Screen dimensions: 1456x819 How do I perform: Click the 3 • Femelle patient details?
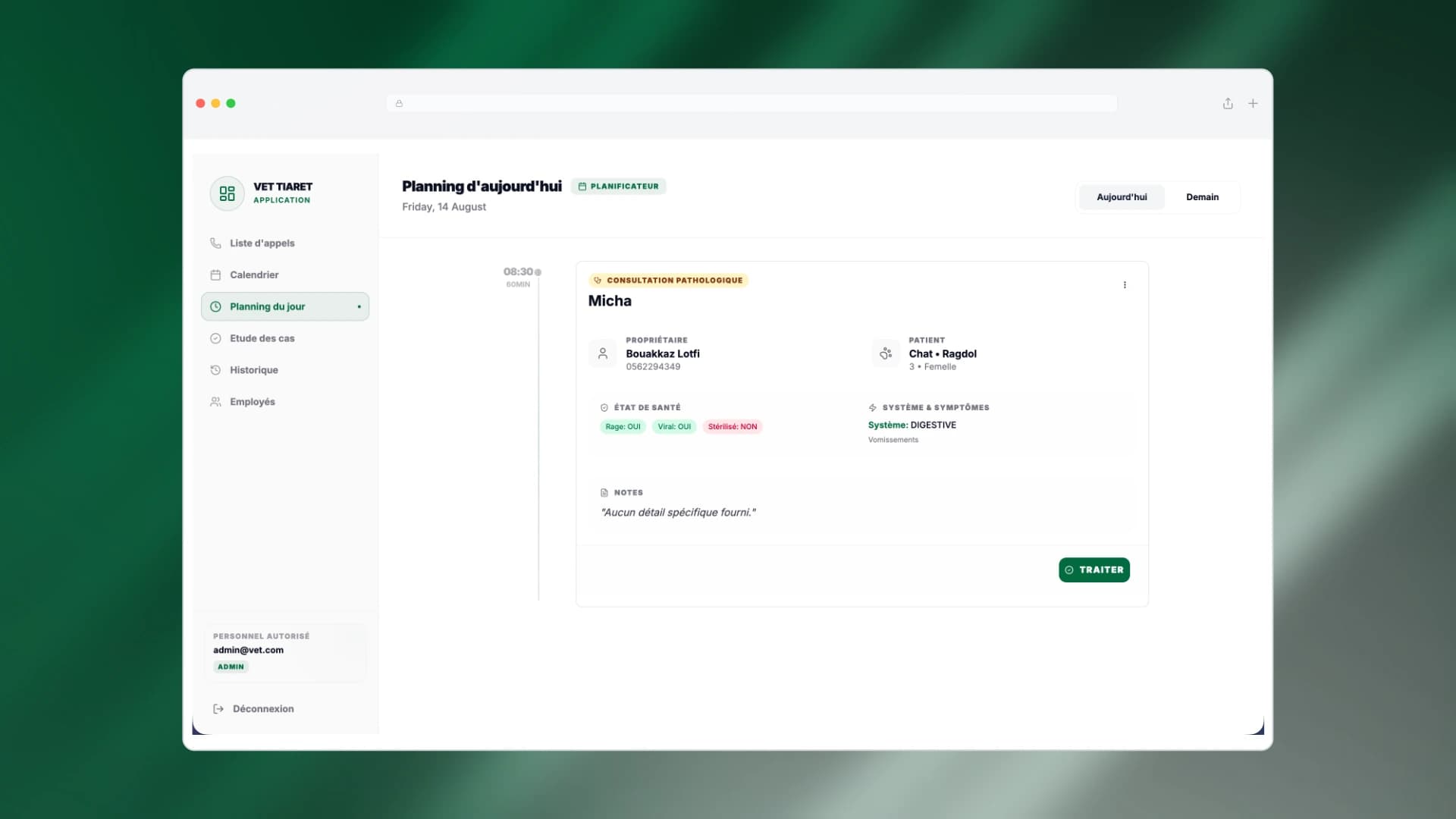pos(933,367)
